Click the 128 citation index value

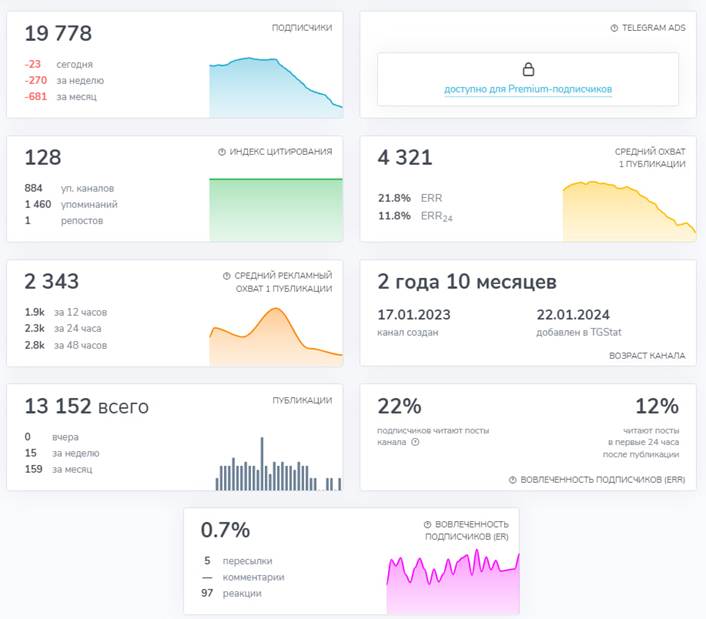pyautogui.click(x=43, y=158)
